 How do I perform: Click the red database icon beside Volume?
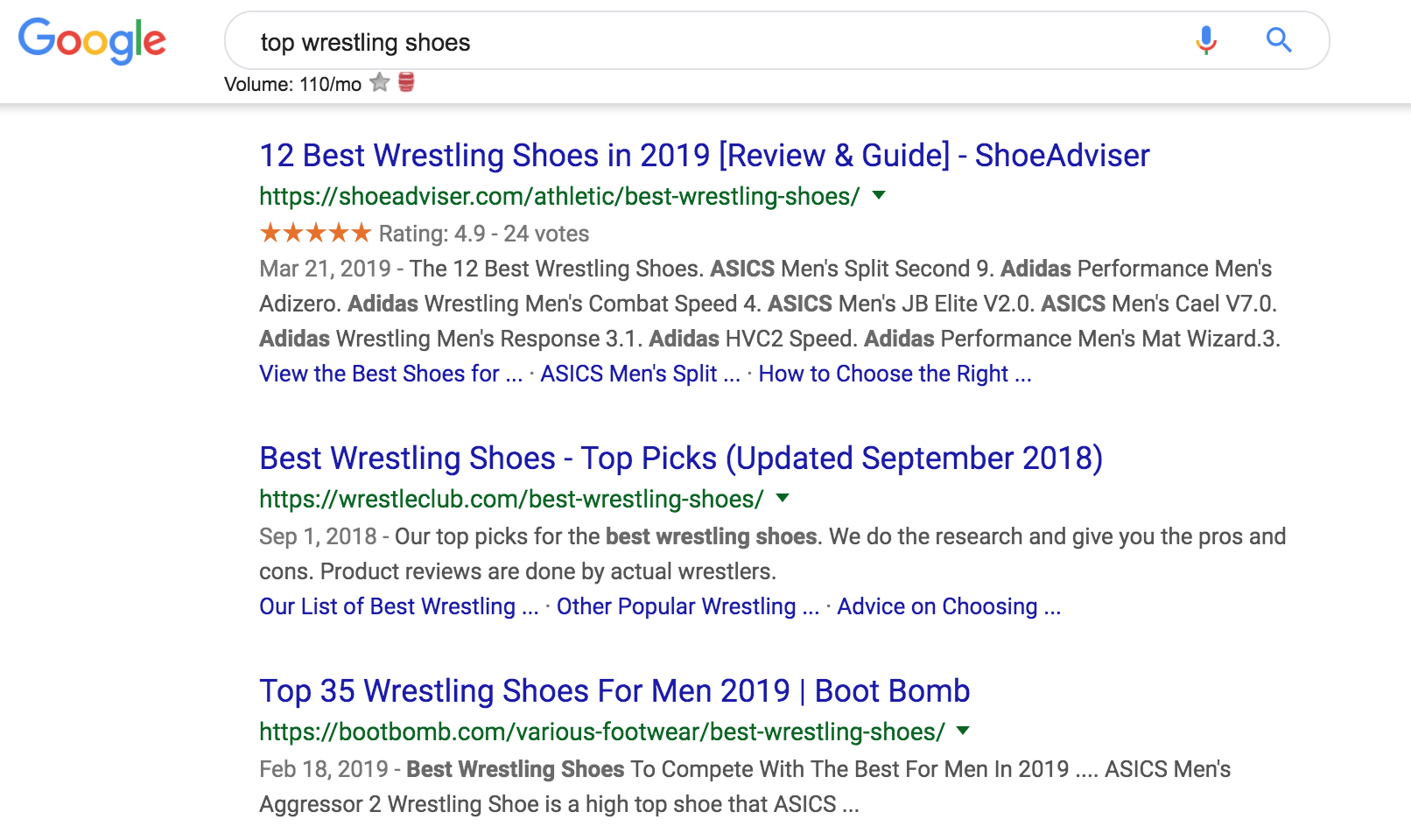coord(406,83)
